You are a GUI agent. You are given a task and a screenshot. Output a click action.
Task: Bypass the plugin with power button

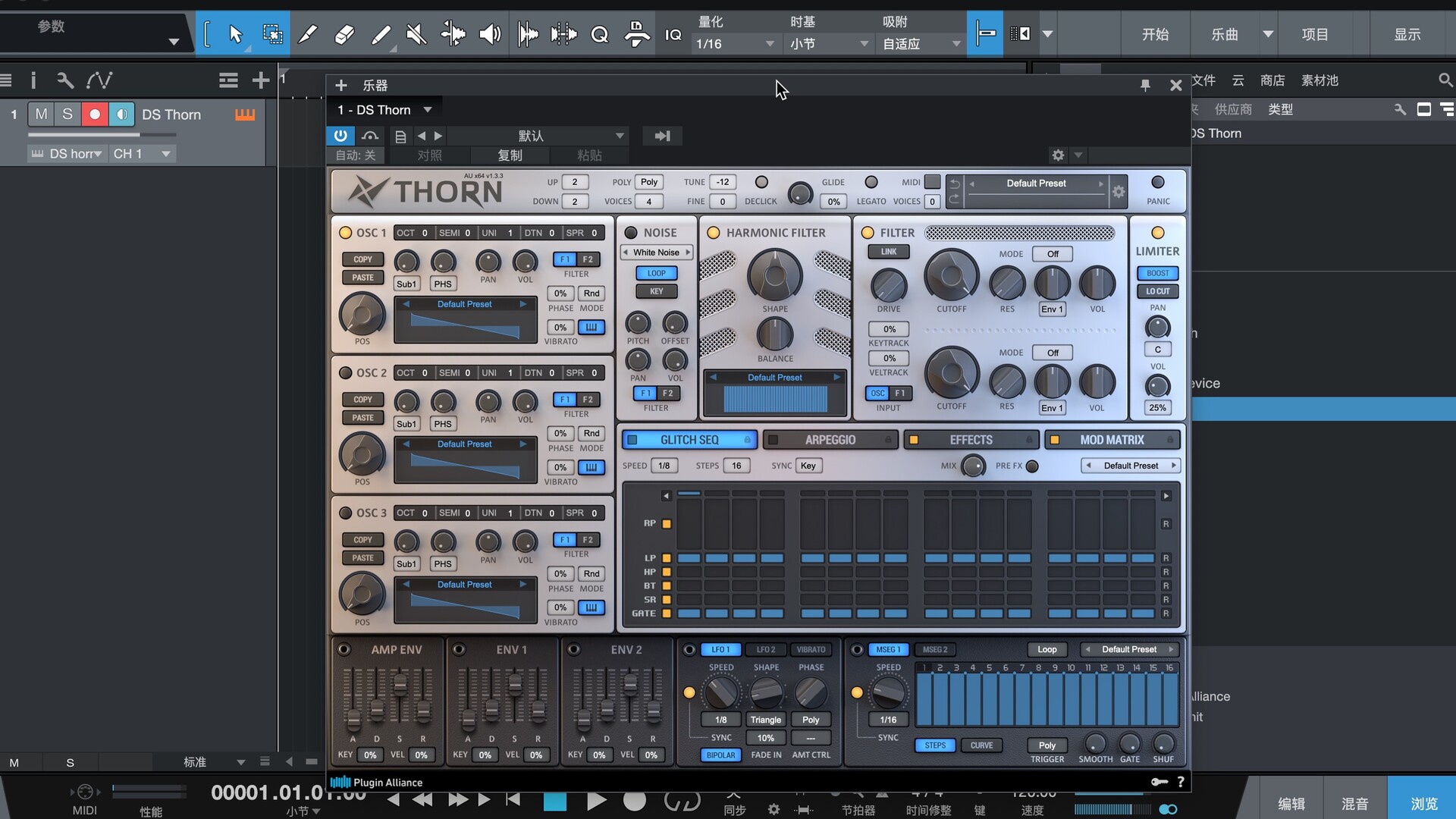(340, 136)
